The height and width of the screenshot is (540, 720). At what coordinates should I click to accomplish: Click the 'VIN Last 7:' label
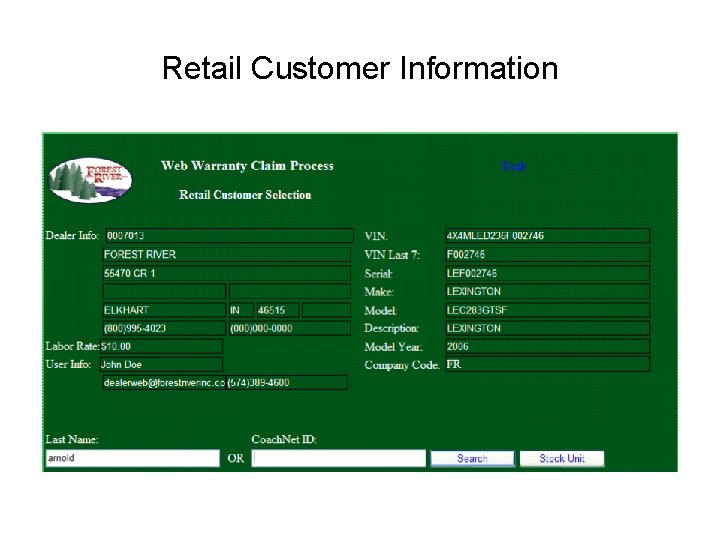[x=392, y=255]
